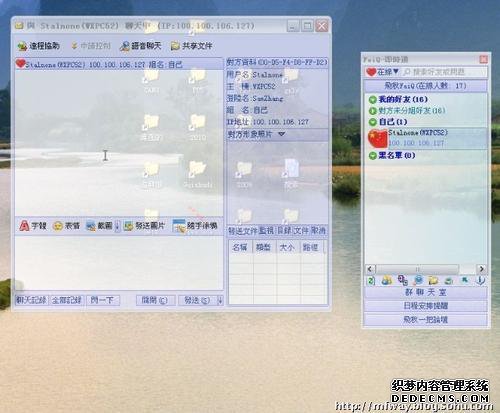500x413 pixels.
Task: Start a 語音聊天 voice chat
Action: [141, 46]
